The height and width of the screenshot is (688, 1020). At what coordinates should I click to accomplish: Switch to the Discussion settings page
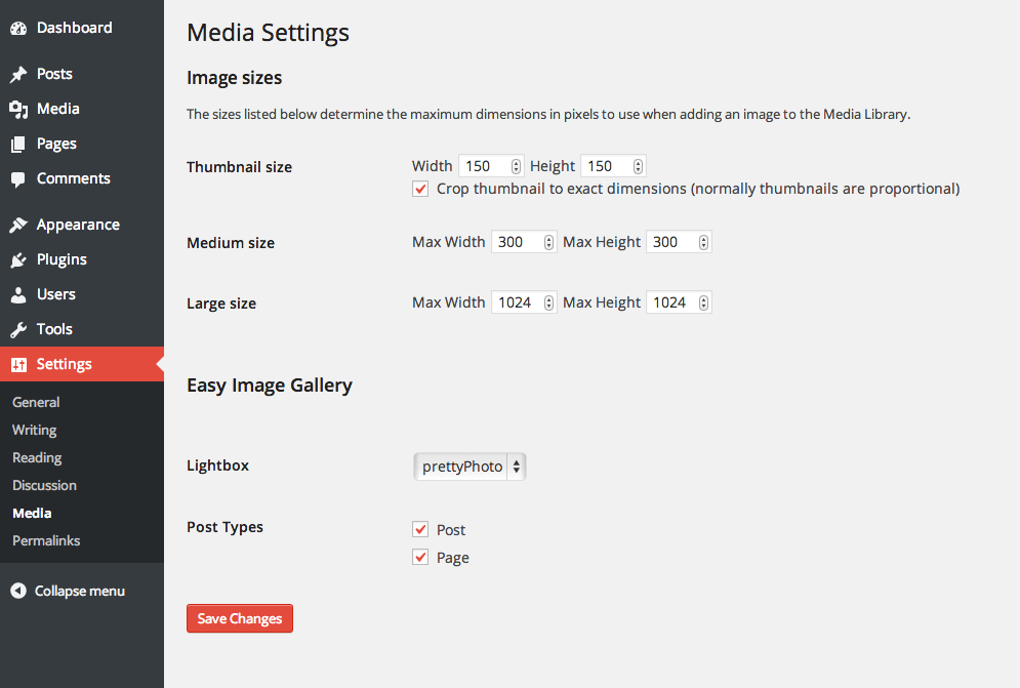click(44, 485)
